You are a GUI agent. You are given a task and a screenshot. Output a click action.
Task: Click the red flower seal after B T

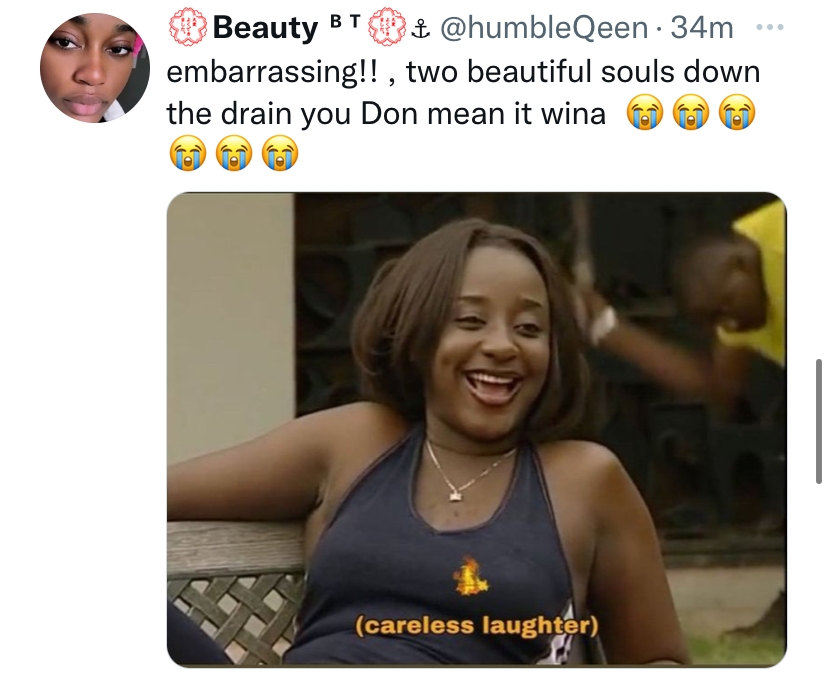click(x=387, y=25)
